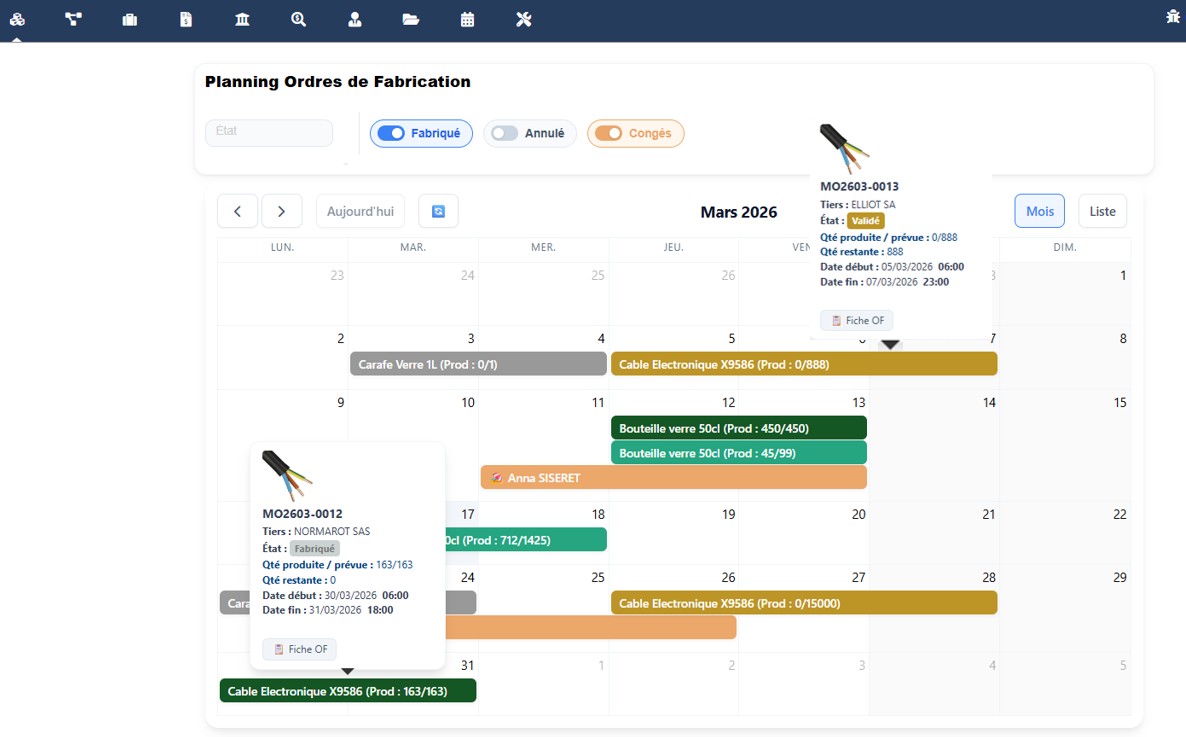1186x737 pixels.
Task: Enable the Annulé toggle
Action: 505,133
